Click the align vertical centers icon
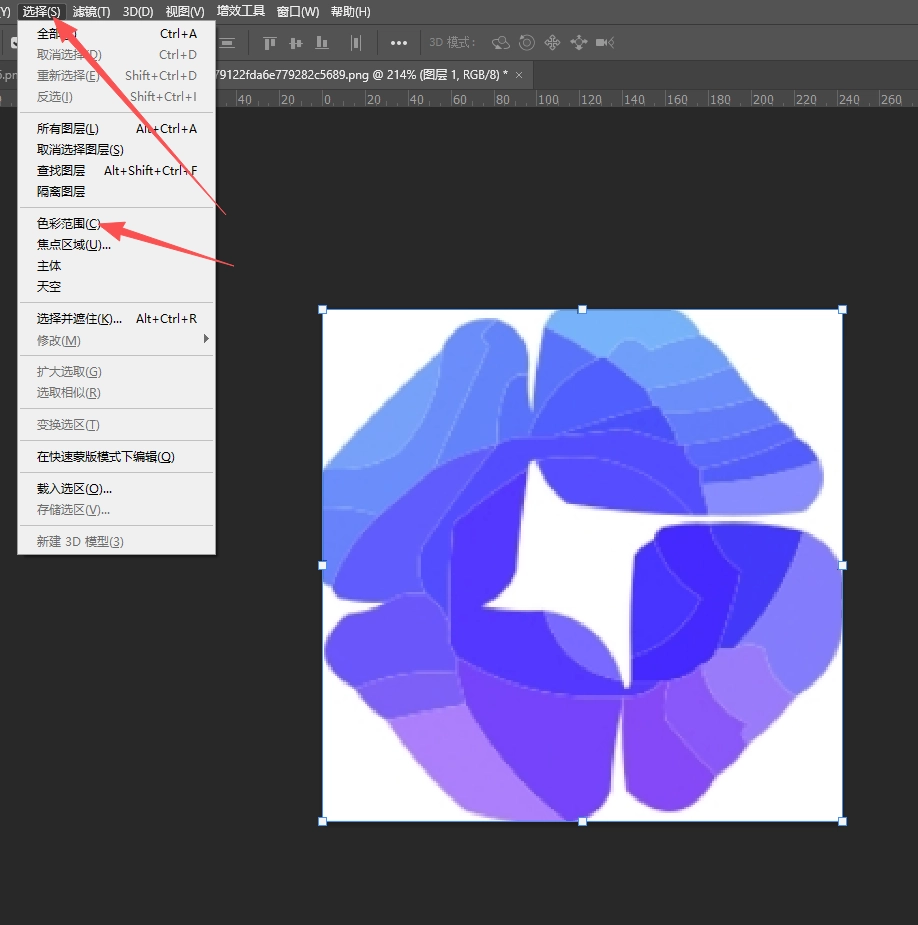Screen dimensions: 918x925 [x=295, y=43]
